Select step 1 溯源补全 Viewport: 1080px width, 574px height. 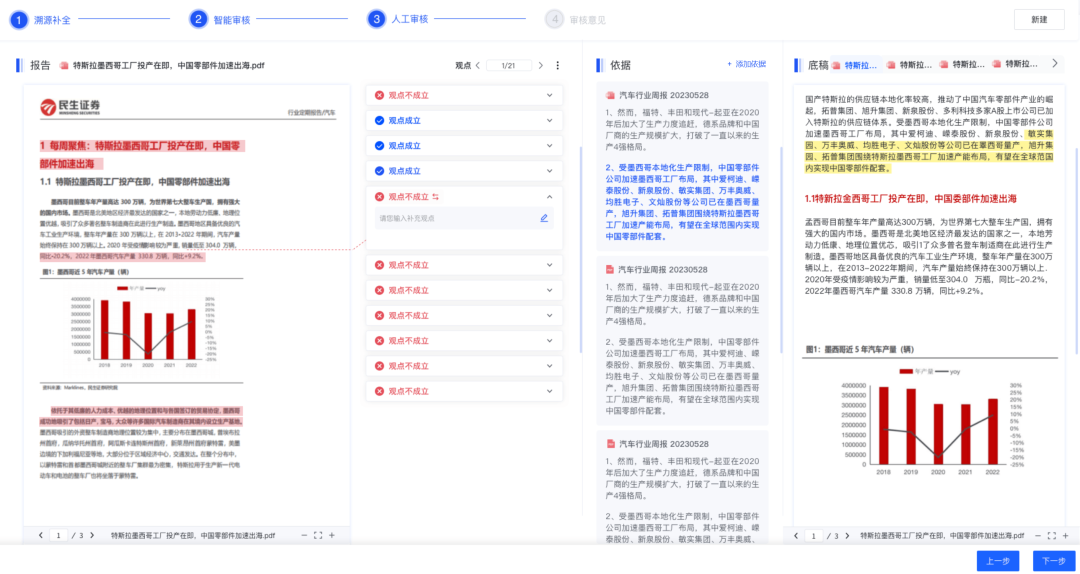[x=40, y=19]
